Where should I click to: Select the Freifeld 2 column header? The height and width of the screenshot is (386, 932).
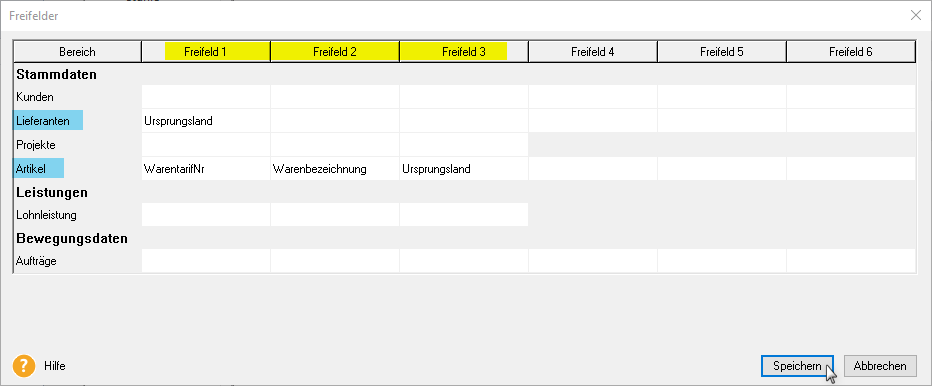point(335,52)
